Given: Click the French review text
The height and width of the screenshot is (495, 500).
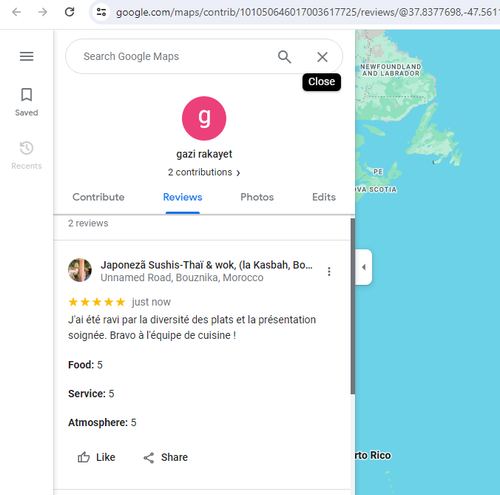Looking at the screenshot, I should (192, 327).
